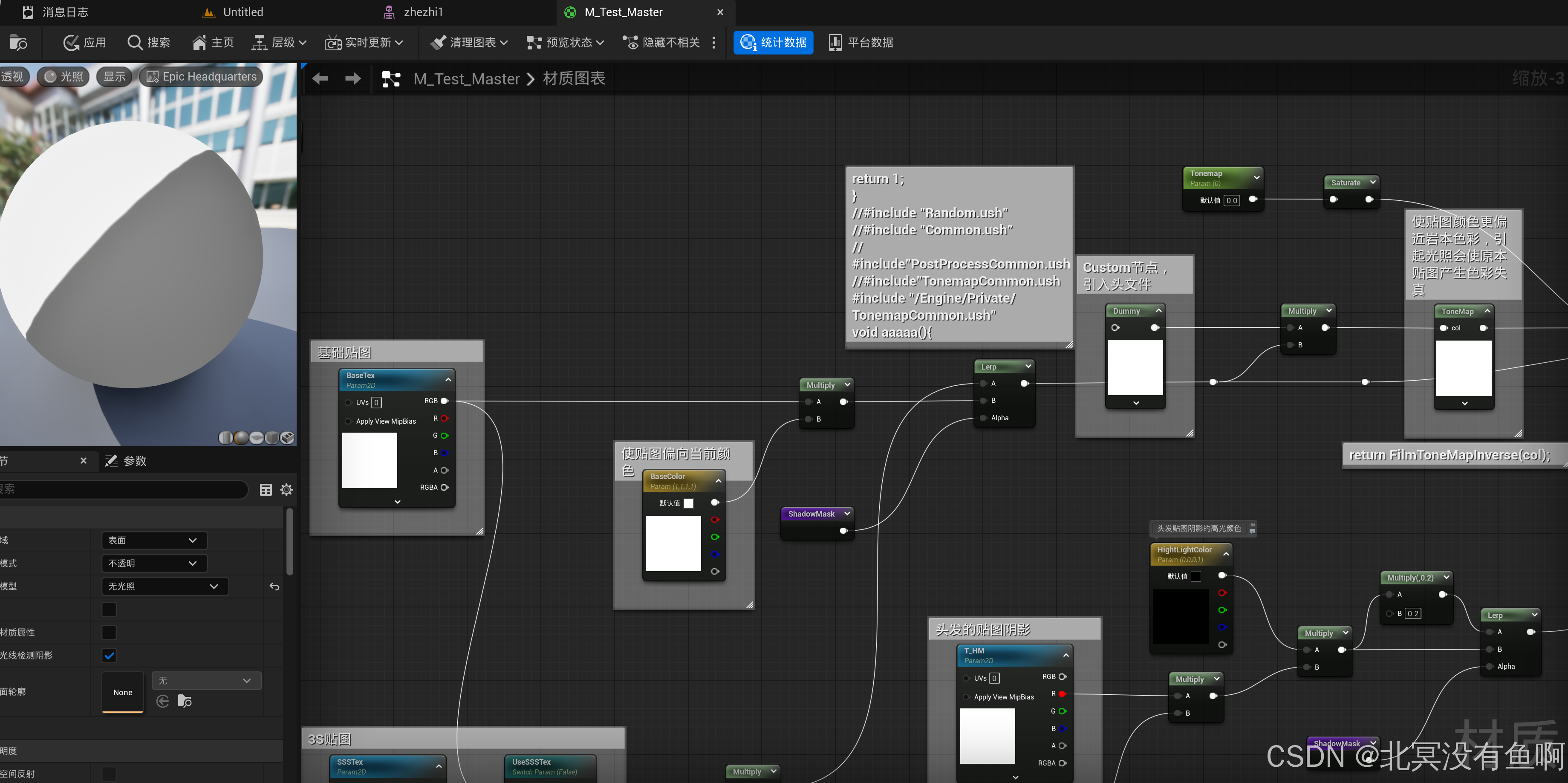Open the shading model dropdown showing 无光照
1568x783 pixels.
(x=164, y=587)
